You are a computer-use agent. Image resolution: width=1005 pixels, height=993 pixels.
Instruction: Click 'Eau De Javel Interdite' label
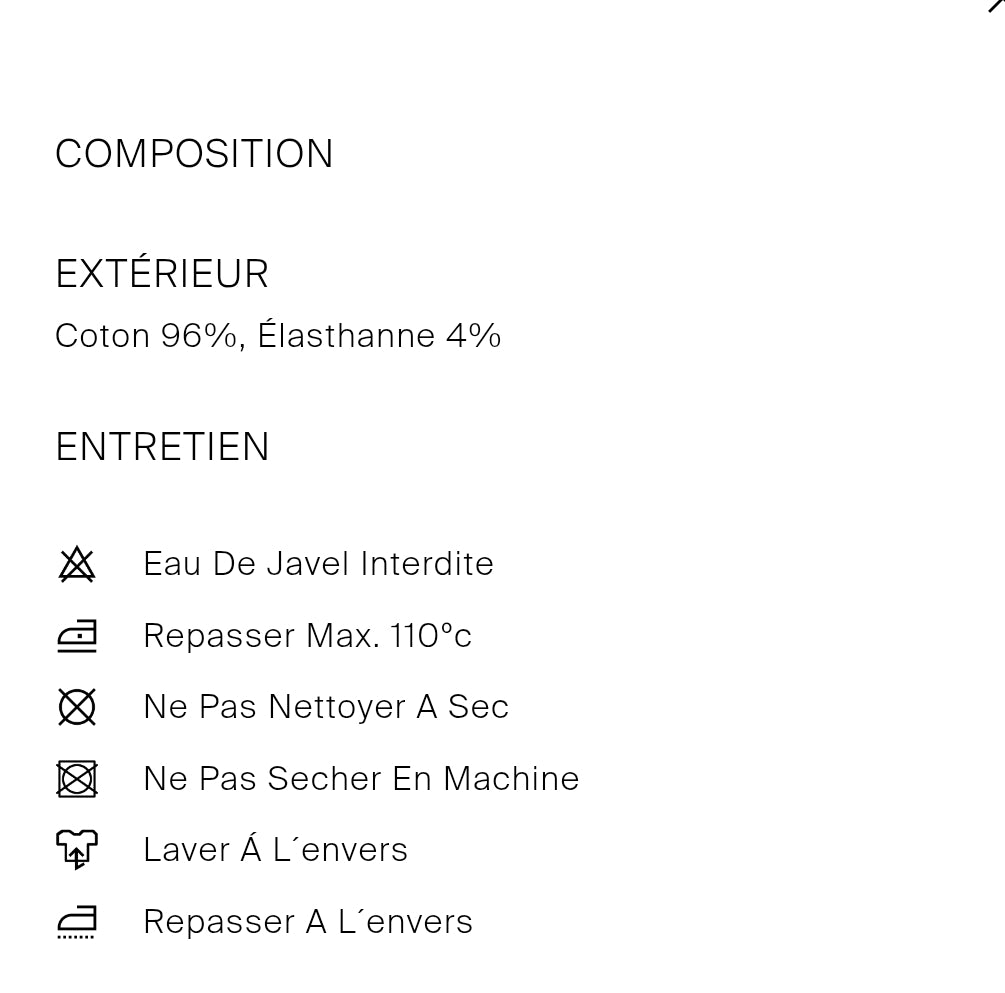coord(318,564)
